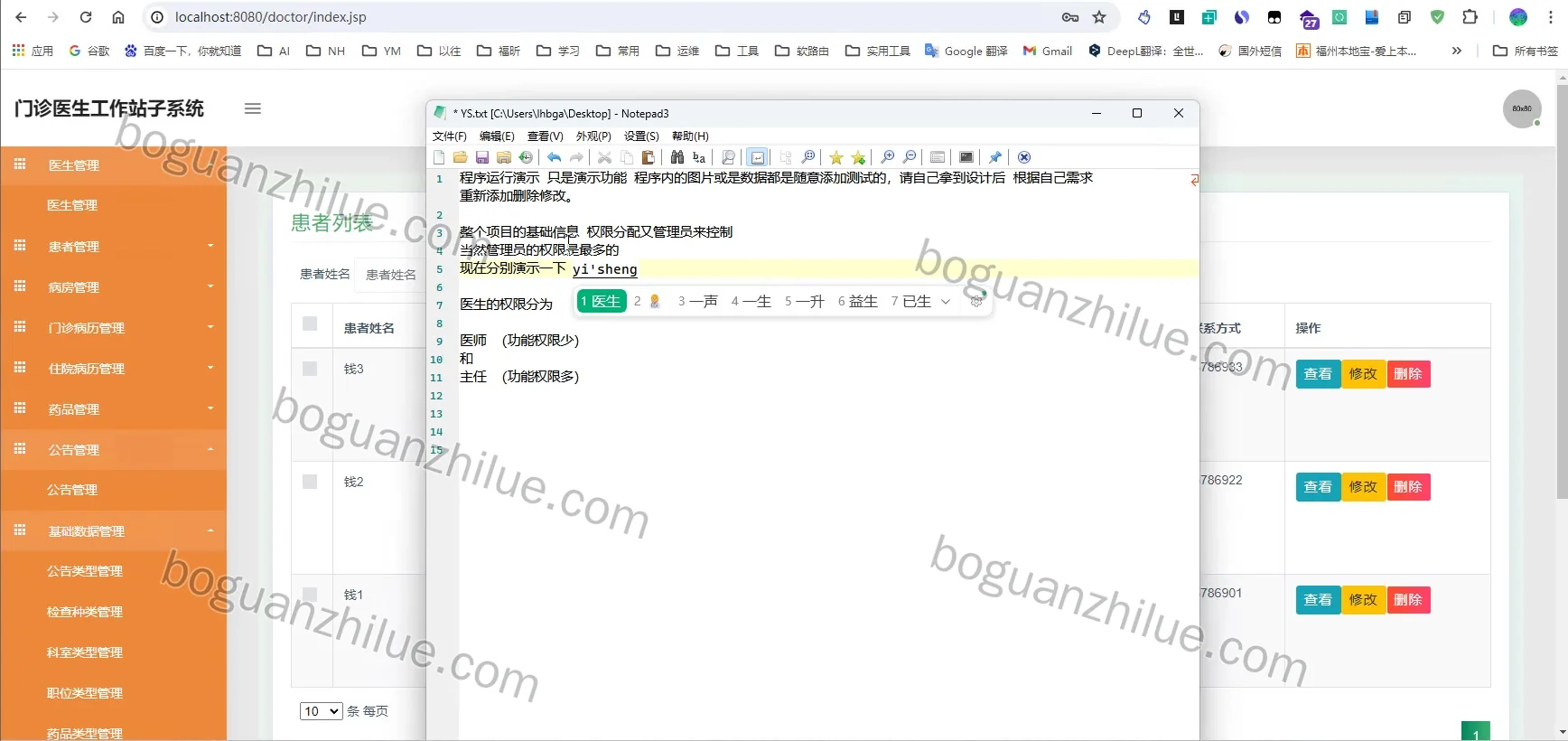
Task: Paste from clipboard via Notepad3 toolbar
Action: (649, 157)
